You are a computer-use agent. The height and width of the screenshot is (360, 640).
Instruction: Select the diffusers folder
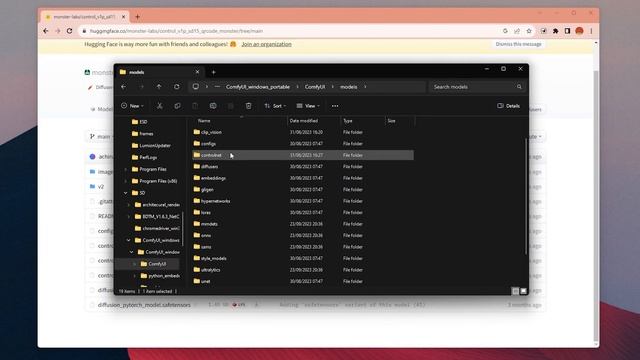click(x=303, y=167)
